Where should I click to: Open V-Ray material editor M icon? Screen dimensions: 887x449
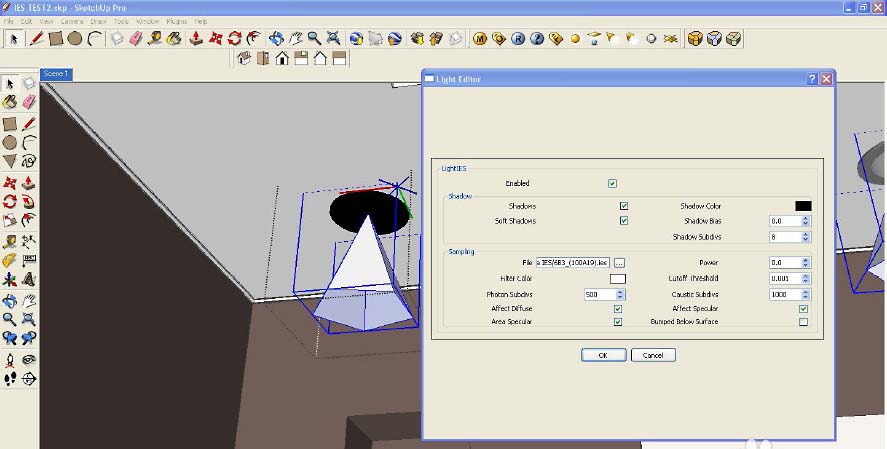[480, 39]
